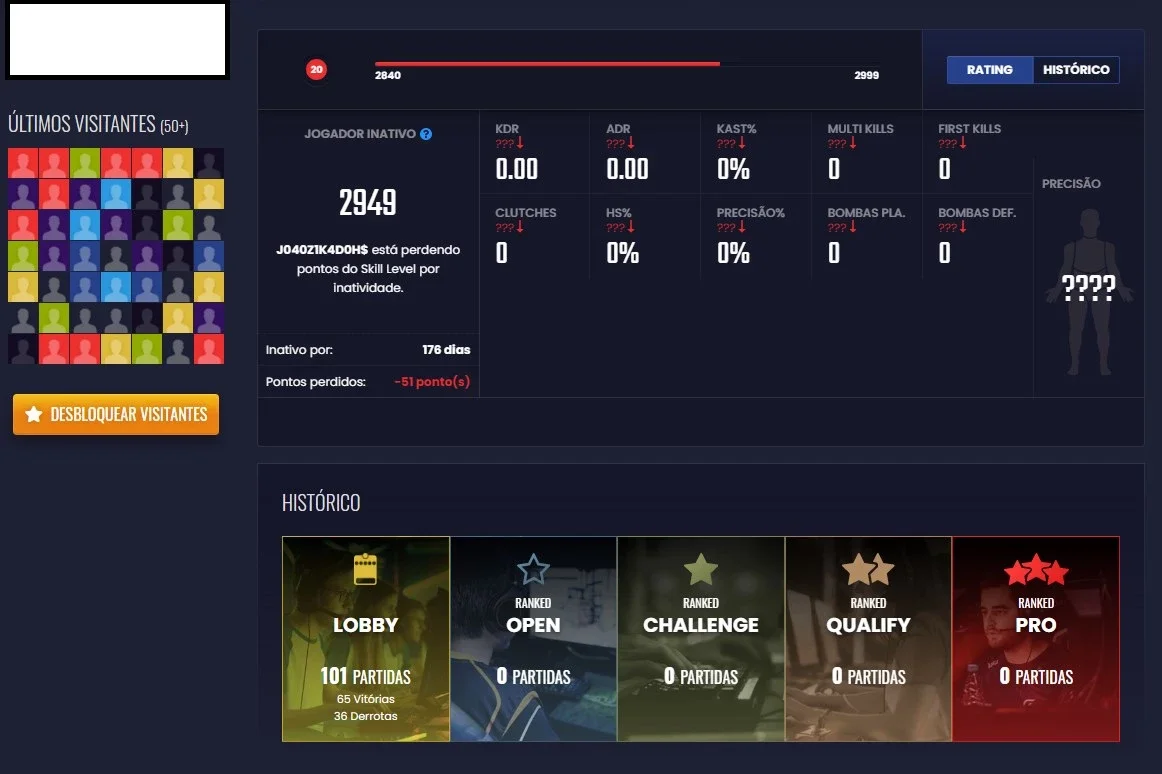Click the J040Z1K4D0H$ player name
1162x774 pixels.
coord(322,250)
